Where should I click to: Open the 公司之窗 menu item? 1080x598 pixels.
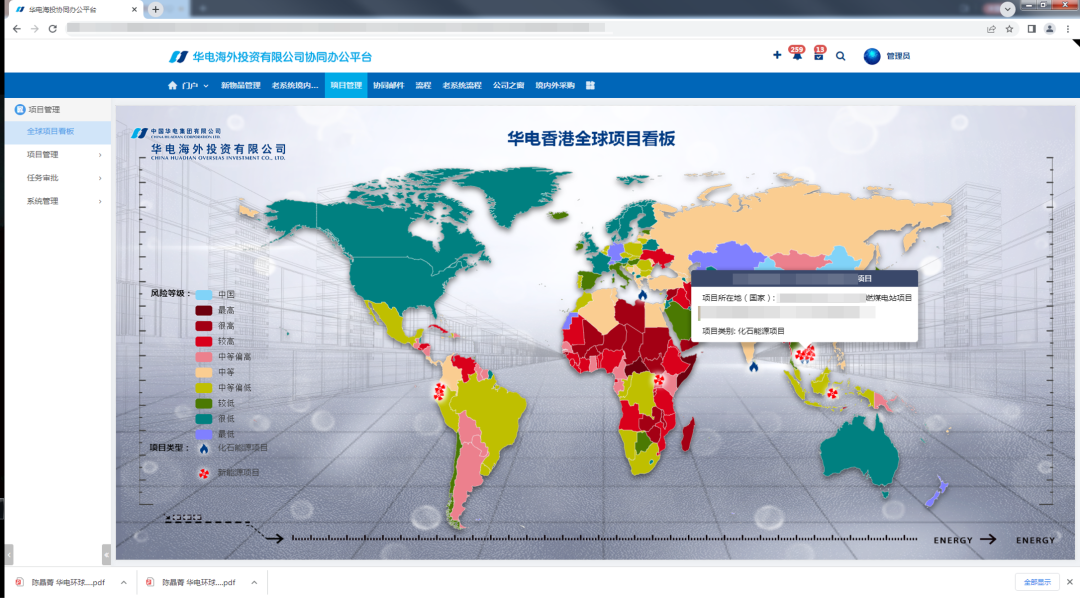point(508,86)
